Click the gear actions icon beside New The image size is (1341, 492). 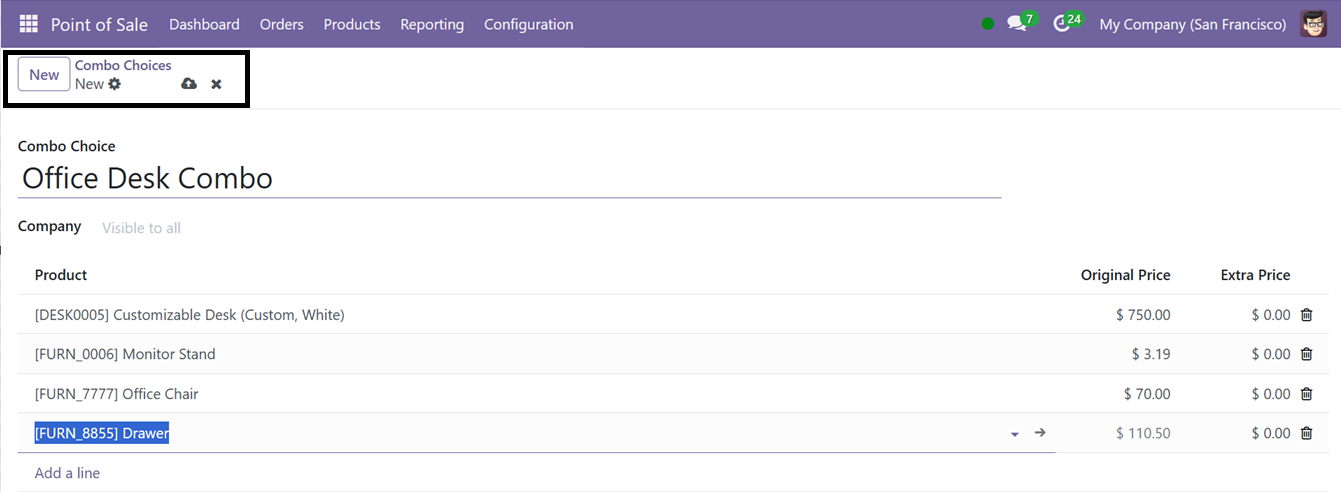(115, 84)
